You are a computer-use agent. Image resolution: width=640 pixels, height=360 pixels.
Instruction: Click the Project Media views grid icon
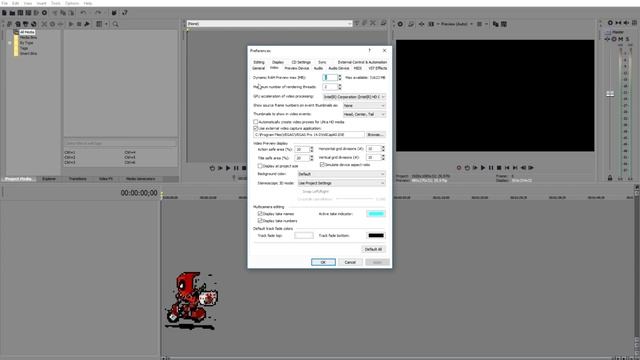click(99, 24)
